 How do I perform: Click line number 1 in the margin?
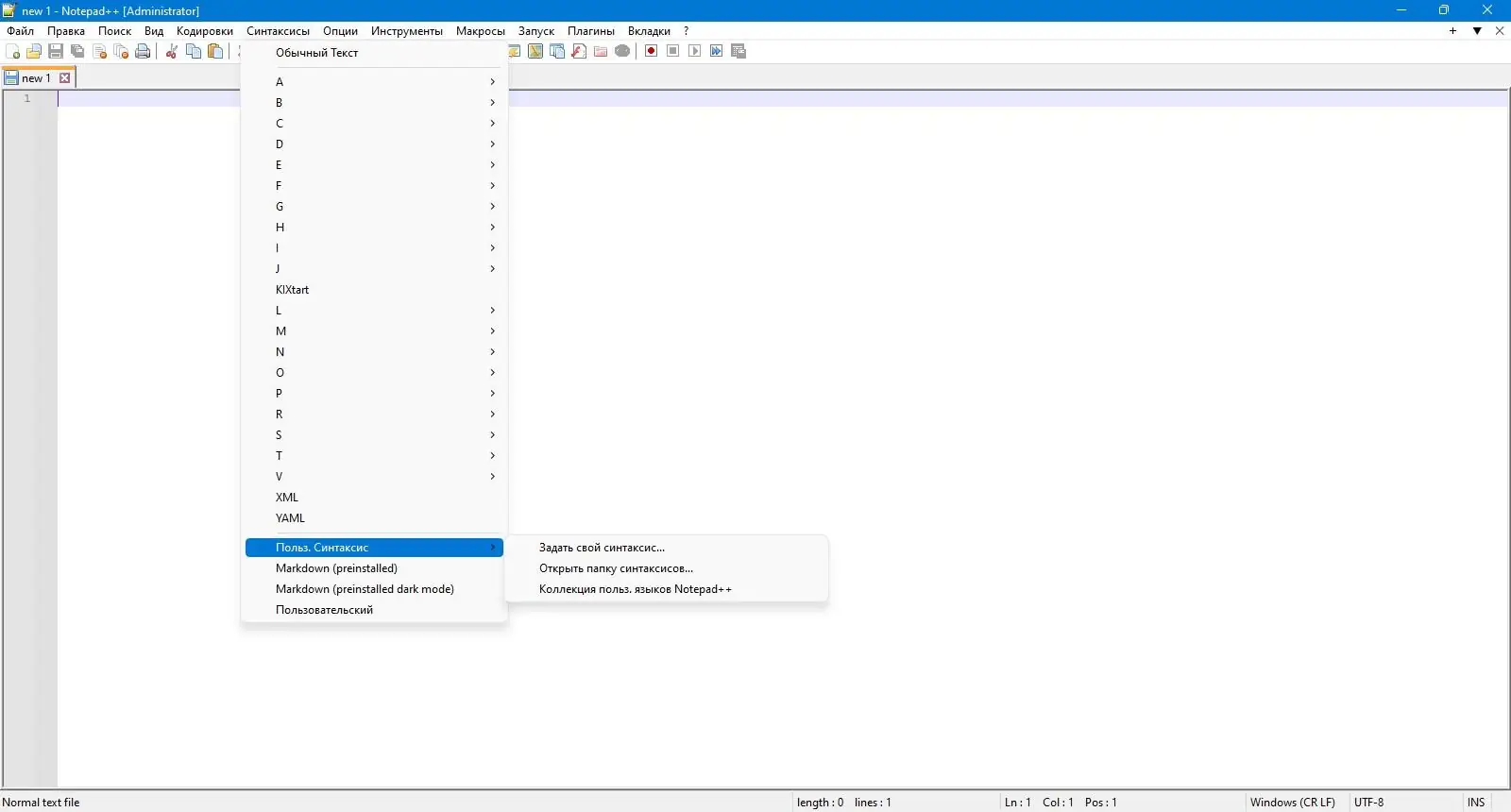(x=27, y=98)
